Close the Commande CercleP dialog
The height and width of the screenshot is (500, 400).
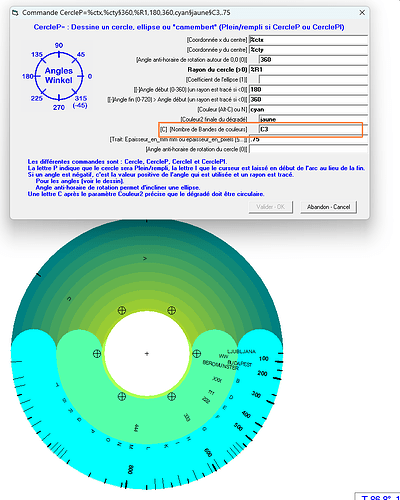(x=362, y=13)
